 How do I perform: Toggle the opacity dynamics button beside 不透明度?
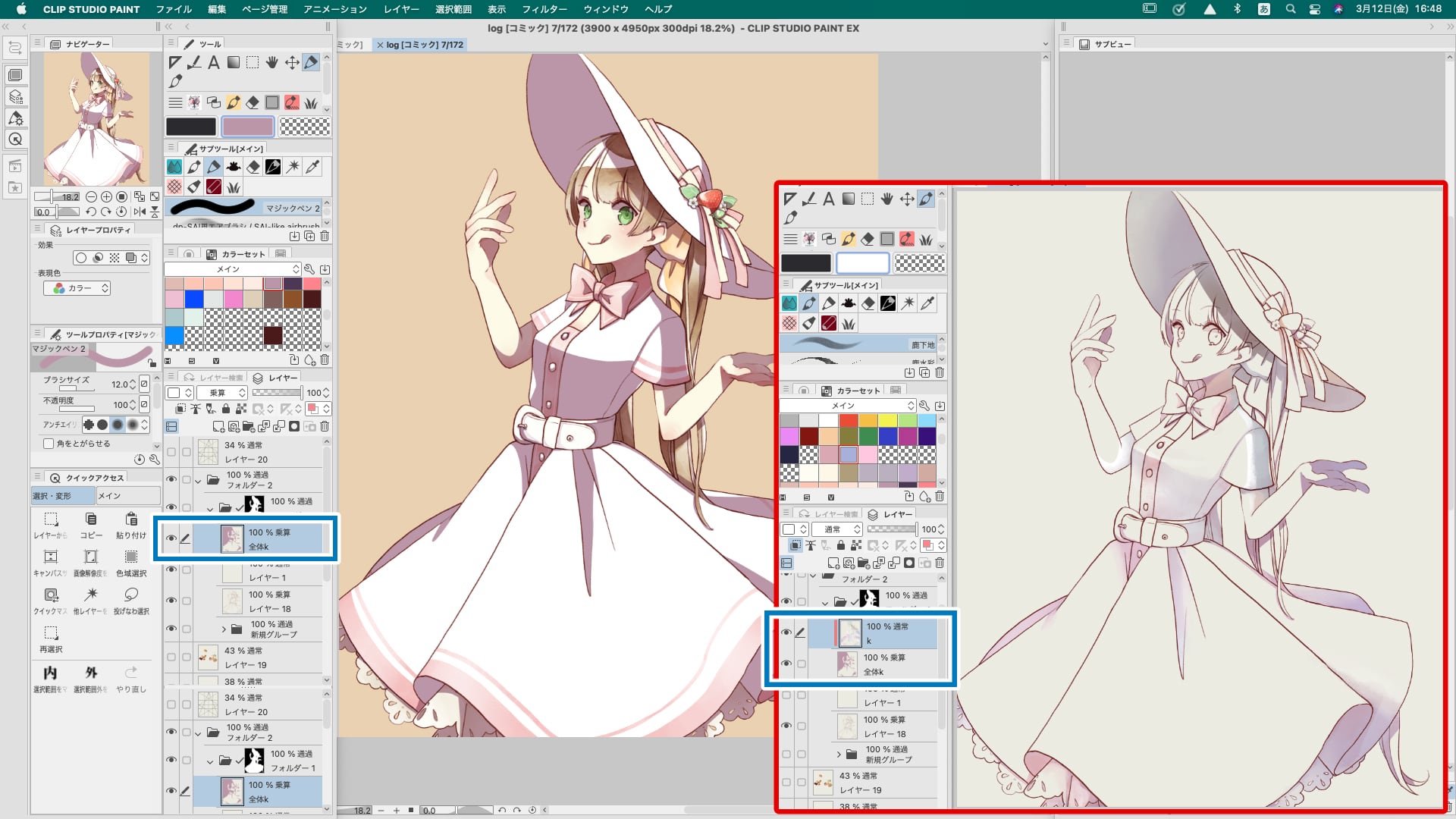click(144, 405)
